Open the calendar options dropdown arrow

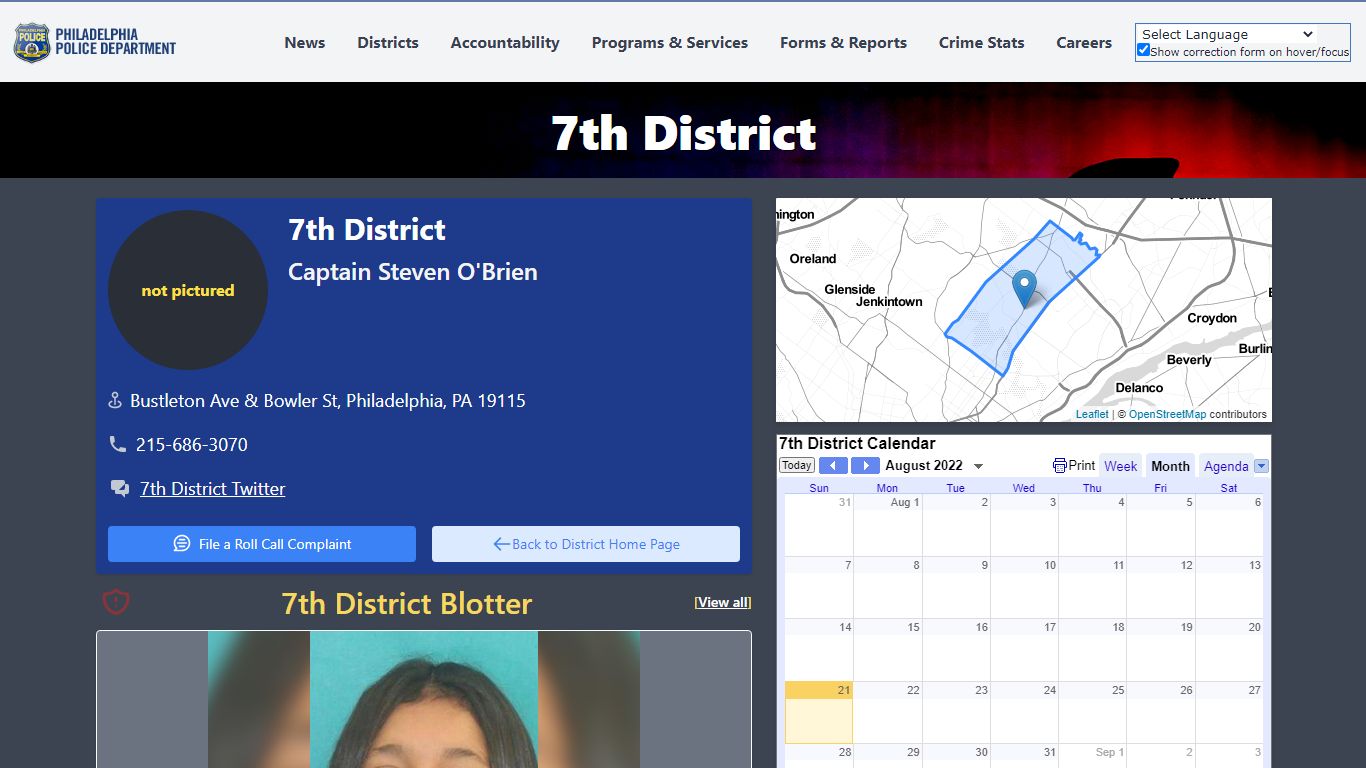point(1261,466)
